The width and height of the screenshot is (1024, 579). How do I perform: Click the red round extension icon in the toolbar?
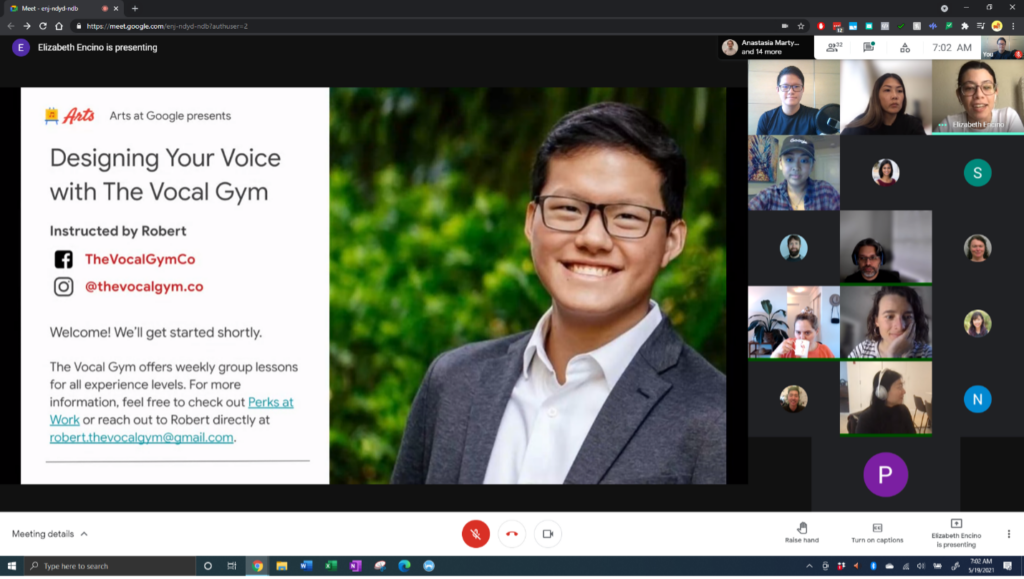(821, 26)
